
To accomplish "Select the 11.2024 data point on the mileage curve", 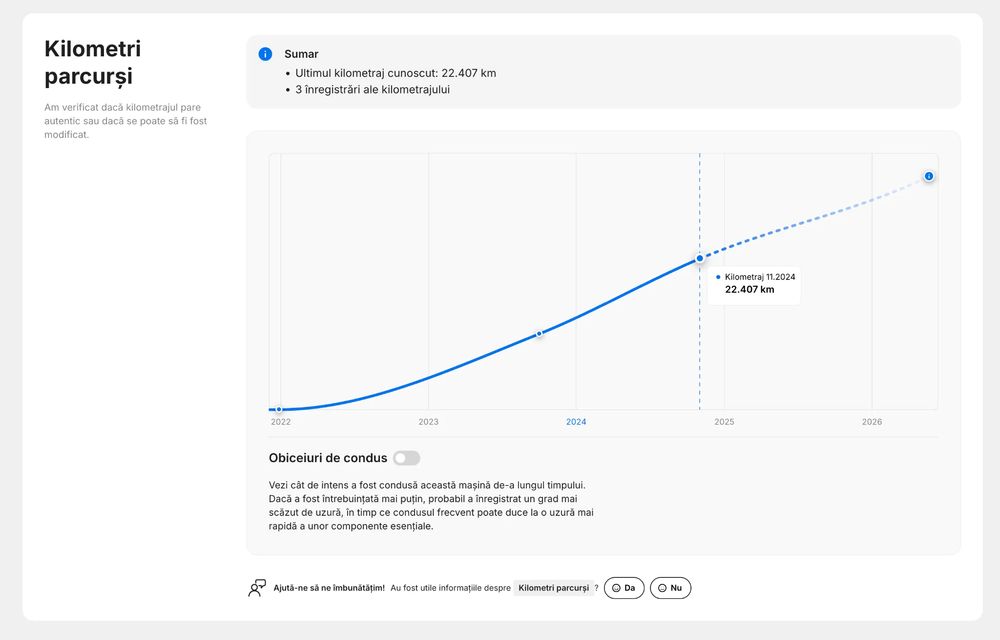I will (x=700, y=258).
